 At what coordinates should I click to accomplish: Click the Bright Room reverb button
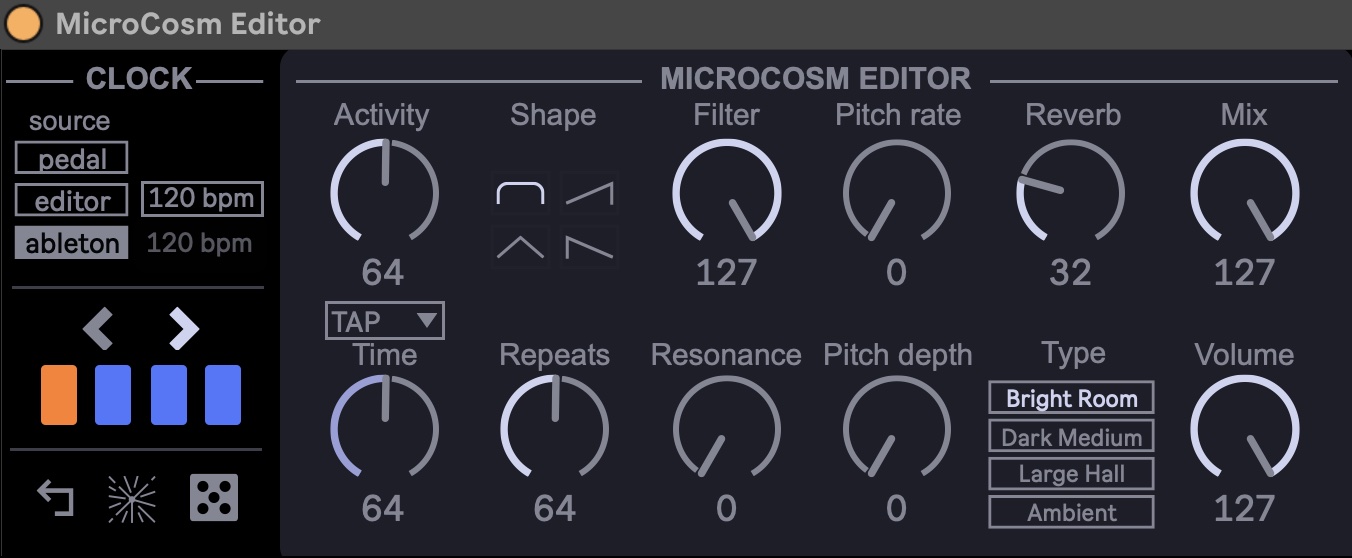pos(1071,398)
